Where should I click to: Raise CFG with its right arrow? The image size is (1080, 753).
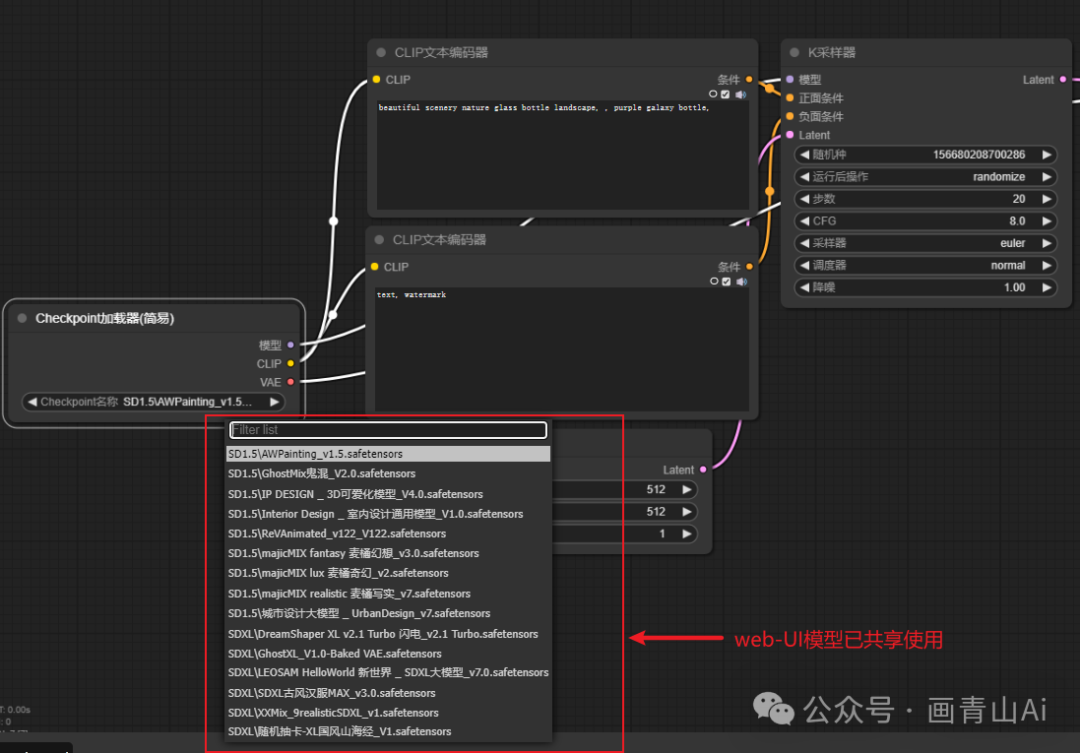tap(1047, 221)
